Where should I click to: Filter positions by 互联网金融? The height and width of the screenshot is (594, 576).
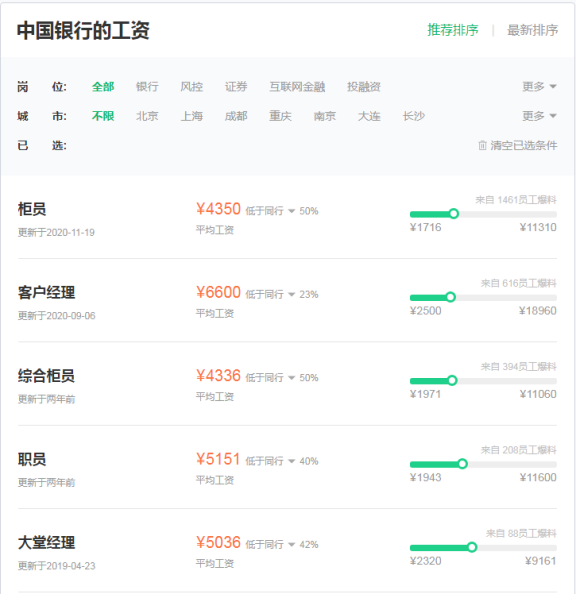(297, 87)
